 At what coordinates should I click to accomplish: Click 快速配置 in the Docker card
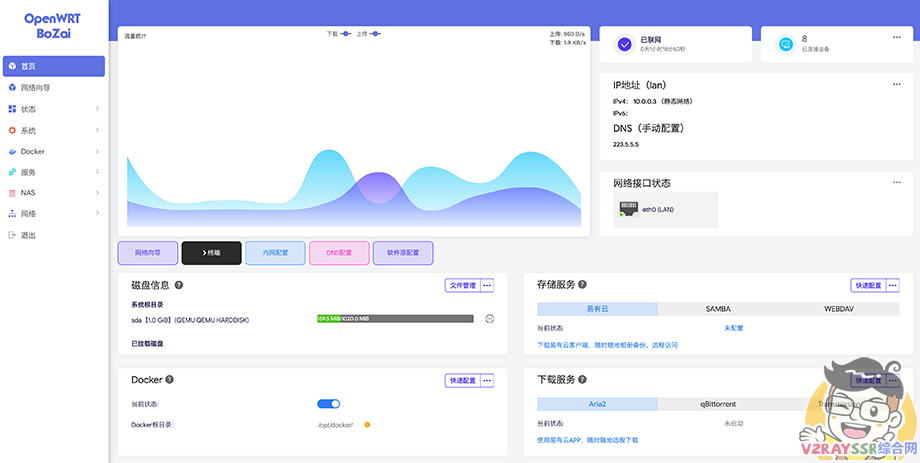(x=463, y=380)
